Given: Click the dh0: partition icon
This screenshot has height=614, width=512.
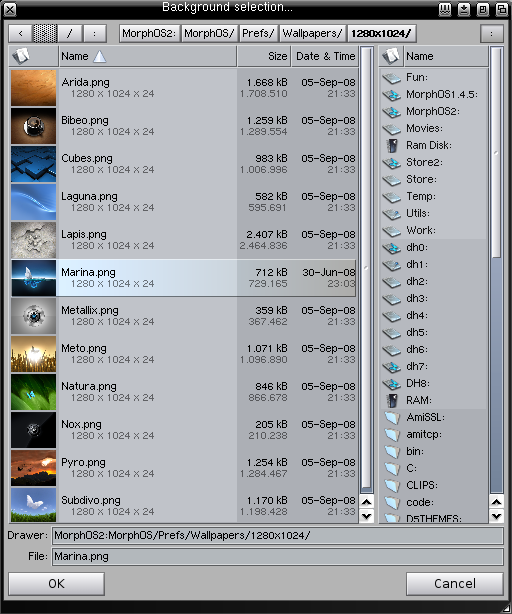Looking at the screenshot, I should (392, 247).
